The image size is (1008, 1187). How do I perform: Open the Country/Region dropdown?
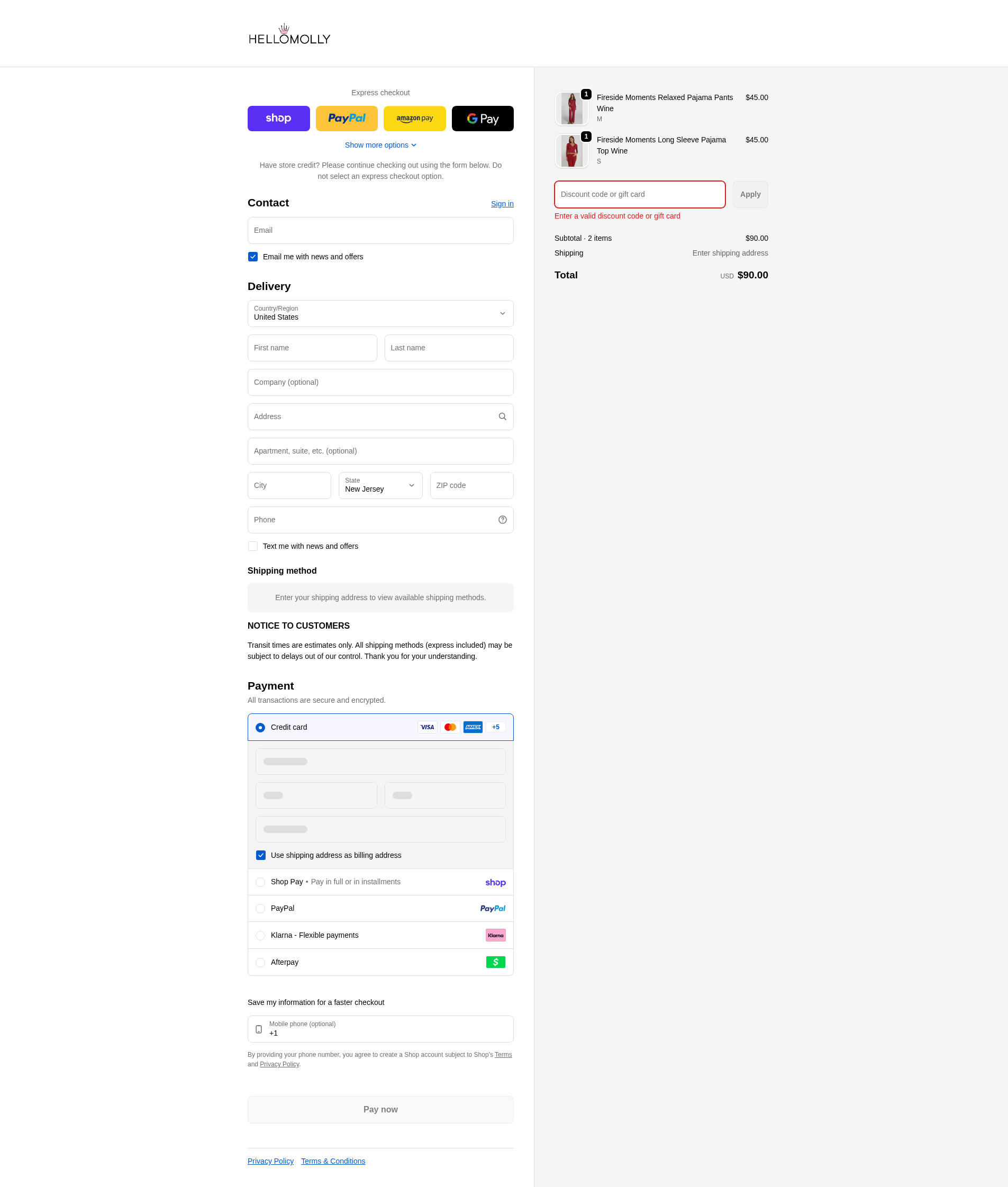[380, 314]
